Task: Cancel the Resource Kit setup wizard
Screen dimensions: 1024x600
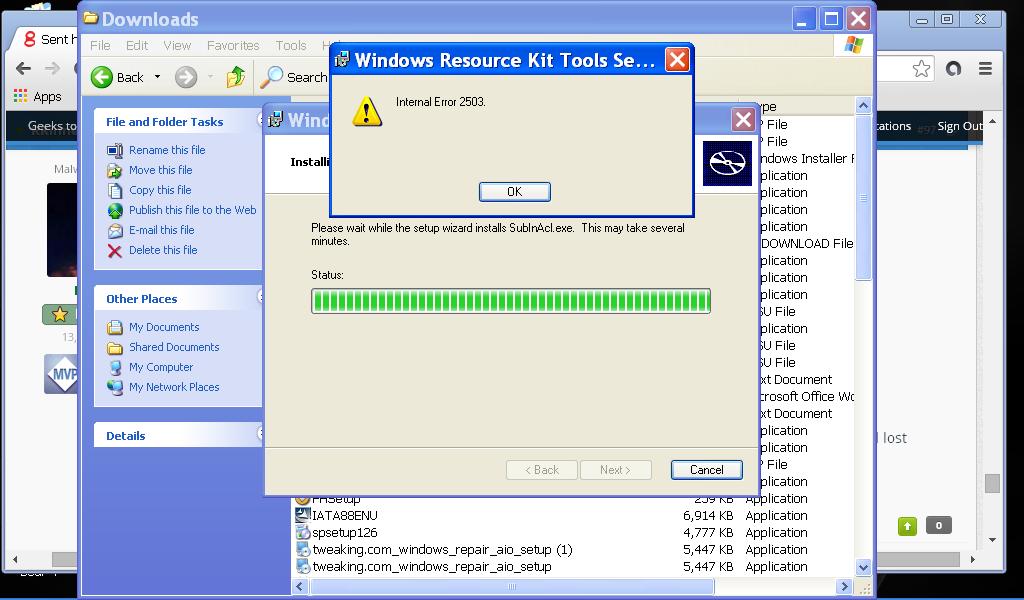Action: coord(707,470)
